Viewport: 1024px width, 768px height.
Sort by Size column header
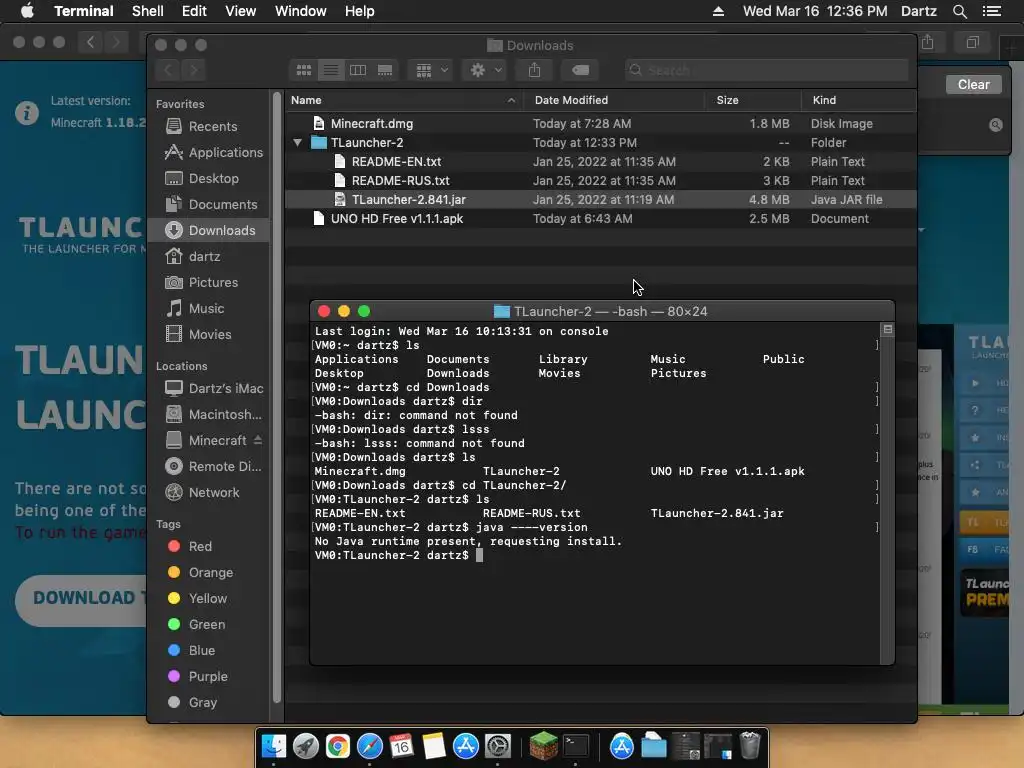pyautogui.click(x=752, y=100)
